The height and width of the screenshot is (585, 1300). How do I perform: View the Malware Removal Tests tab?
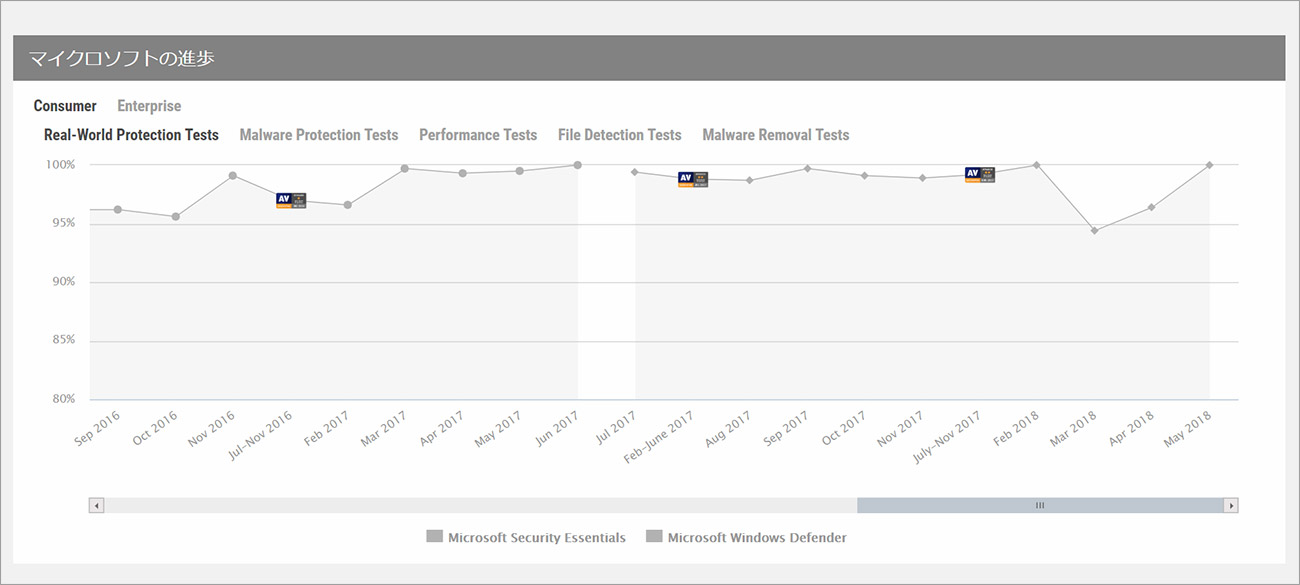[776, 135]
